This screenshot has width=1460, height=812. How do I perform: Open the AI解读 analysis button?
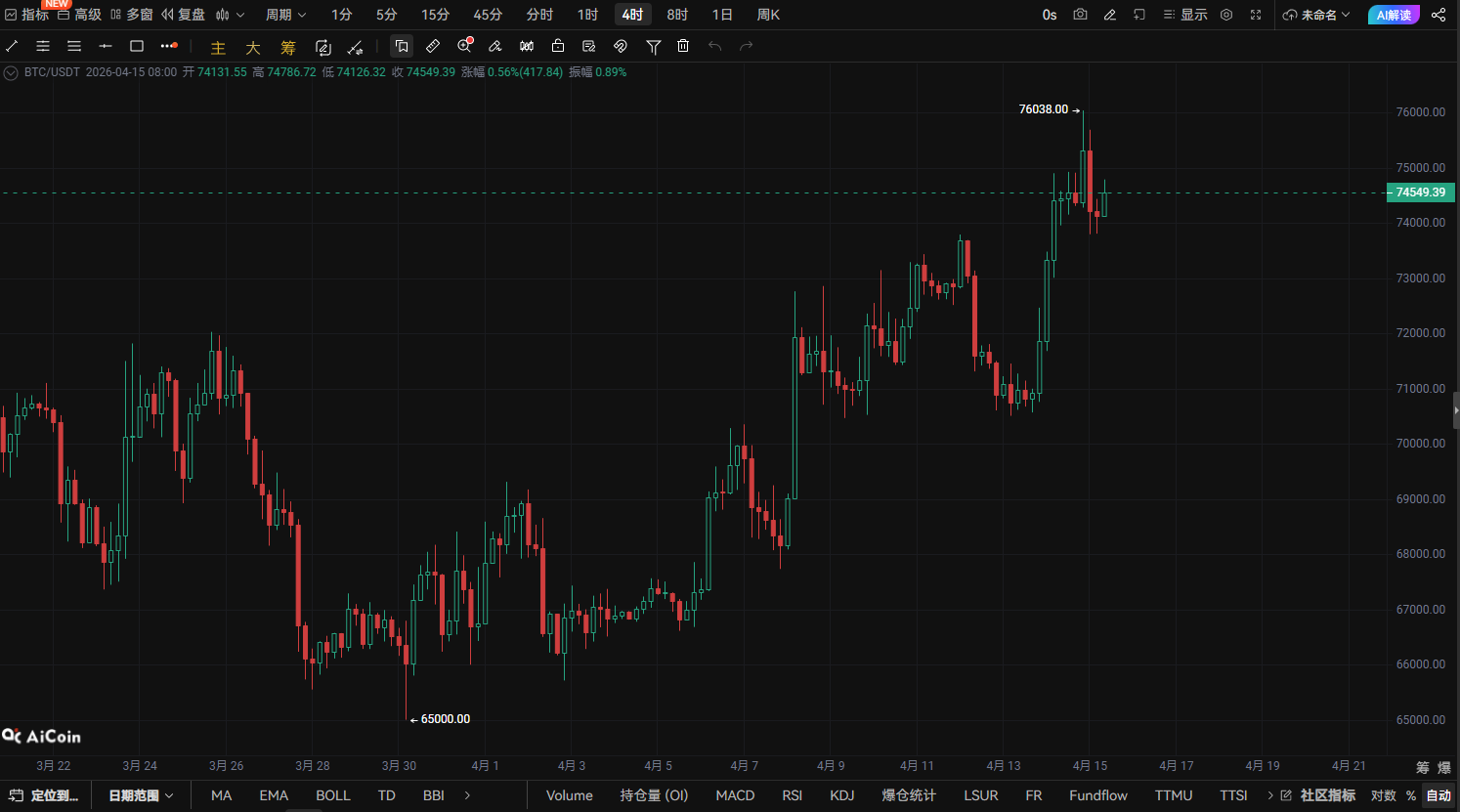click(x=1394, y=15)
